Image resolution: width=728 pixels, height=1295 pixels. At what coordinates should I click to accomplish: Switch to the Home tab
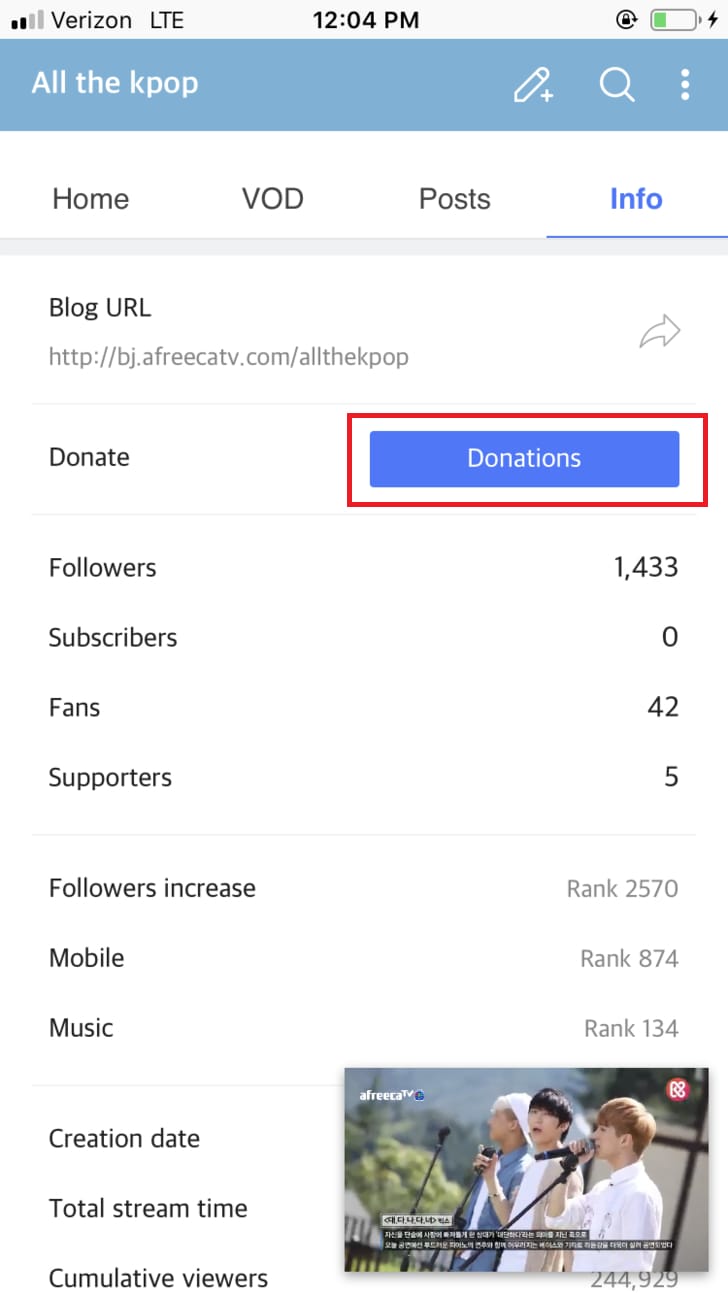tap(91, 198)
